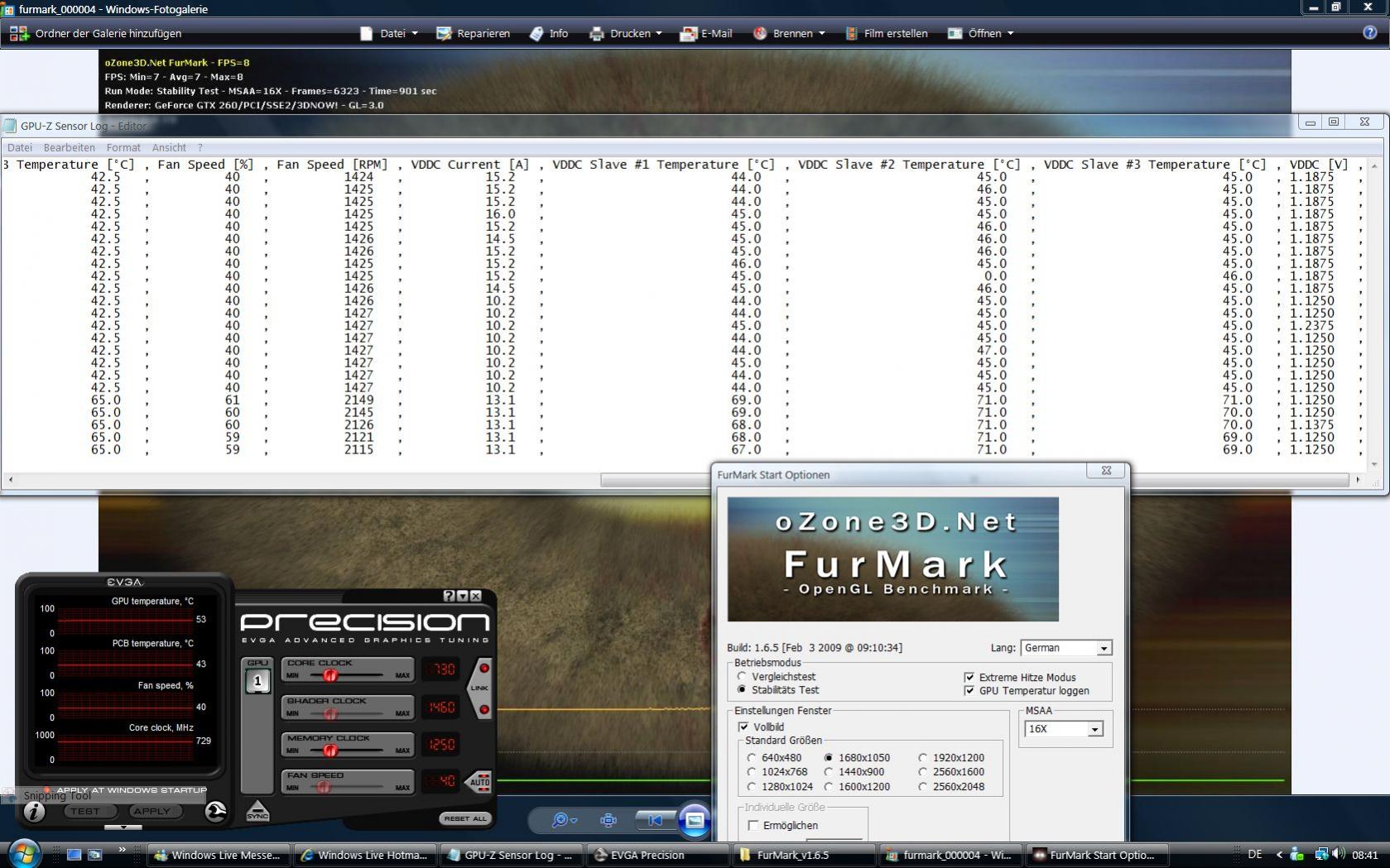The height and width of the screenshot is (868, 1390).
Task: Click the Editor scroll-right arrow
Action: 1358,479
